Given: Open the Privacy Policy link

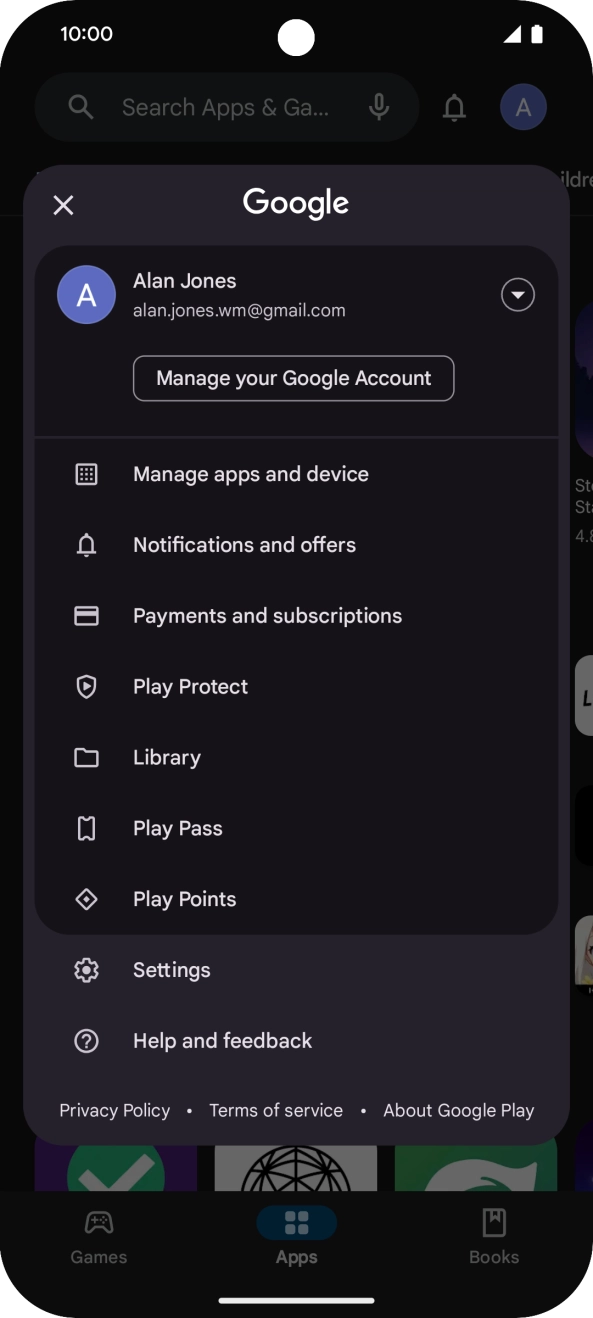Looking at the screenshot, I should 115,1110.
